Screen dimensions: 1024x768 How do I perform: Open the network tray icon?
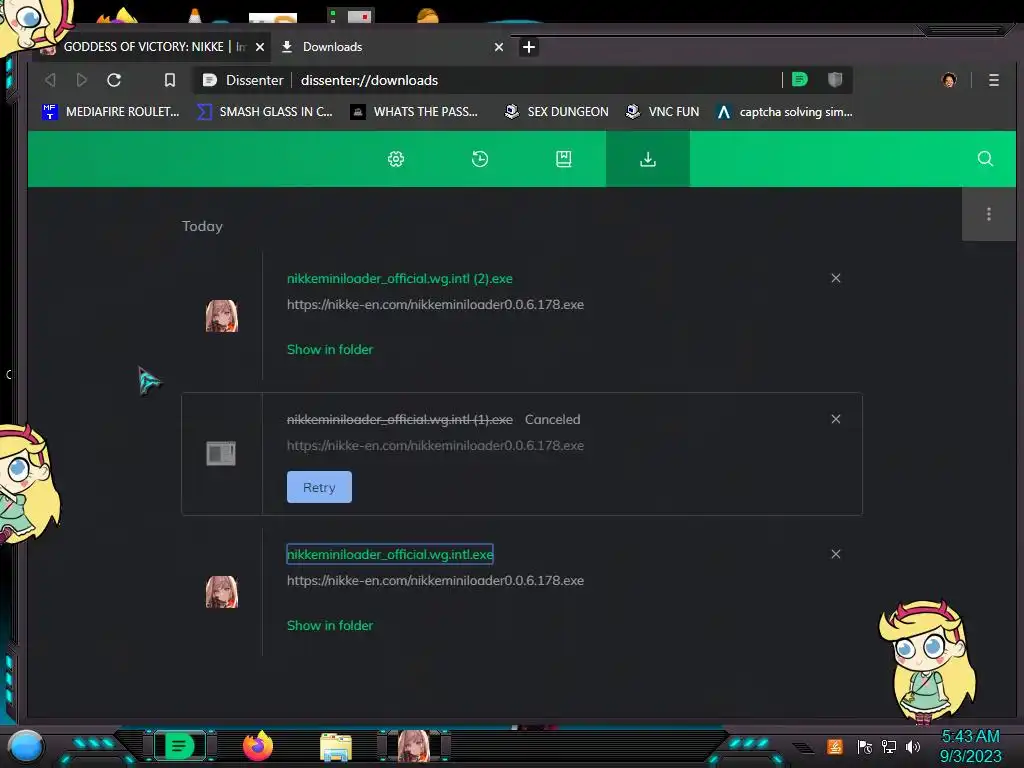tap(889, 746)
